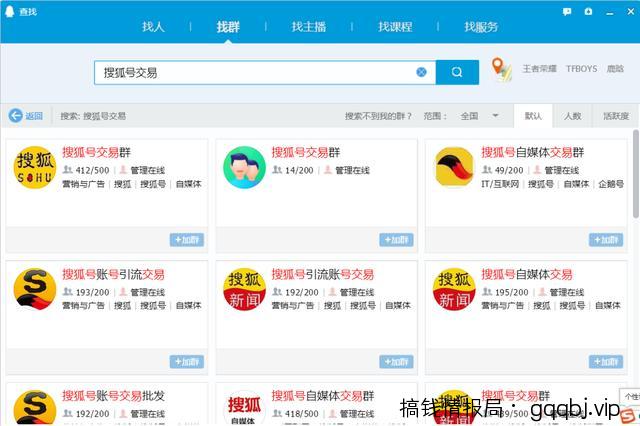Click +加群 for 搜狐号交易群 14/200
This screenshot has width=640, height=426.
[x=396, y=240]
